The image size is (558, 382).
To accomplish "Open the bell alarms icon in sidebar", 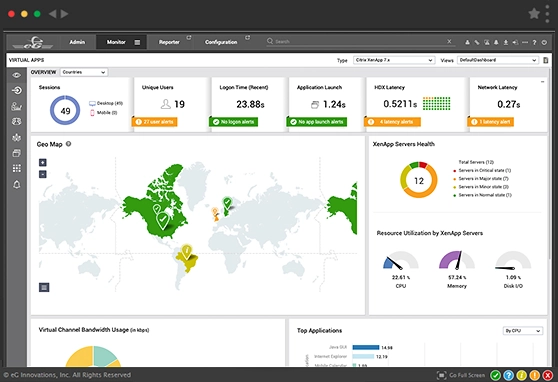I will click(16, 184).
